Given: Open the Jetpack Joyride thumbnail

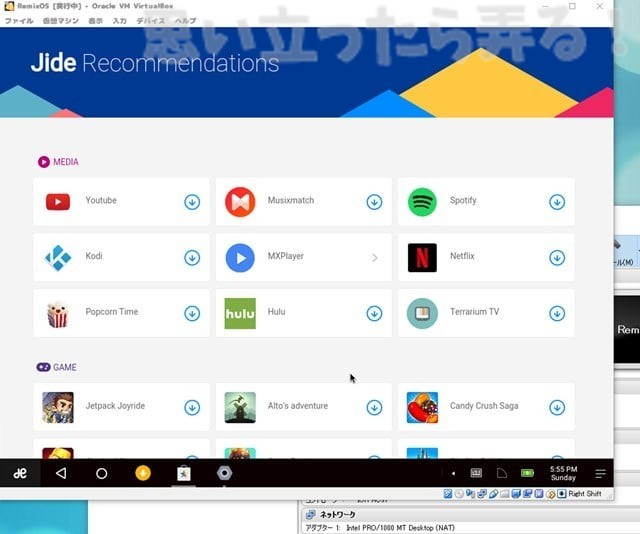Looking at the screenshot, I should 58,407.
